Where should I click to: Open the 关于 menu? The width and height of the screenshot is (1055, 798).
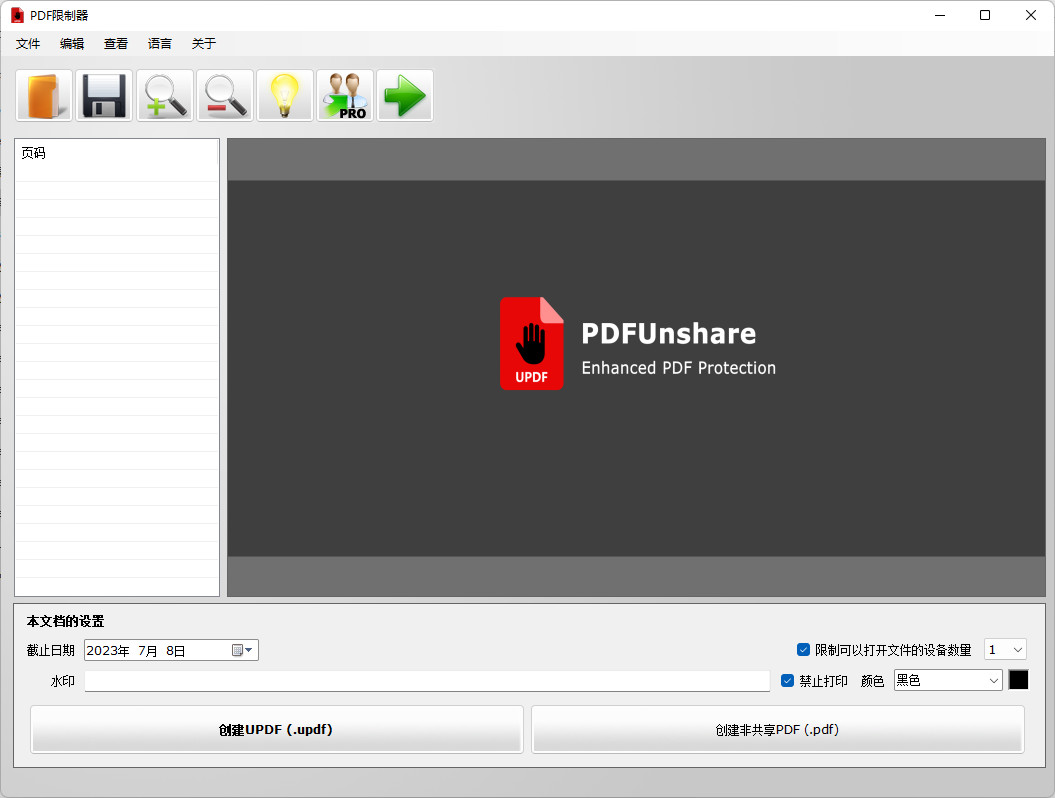(204, 44)
